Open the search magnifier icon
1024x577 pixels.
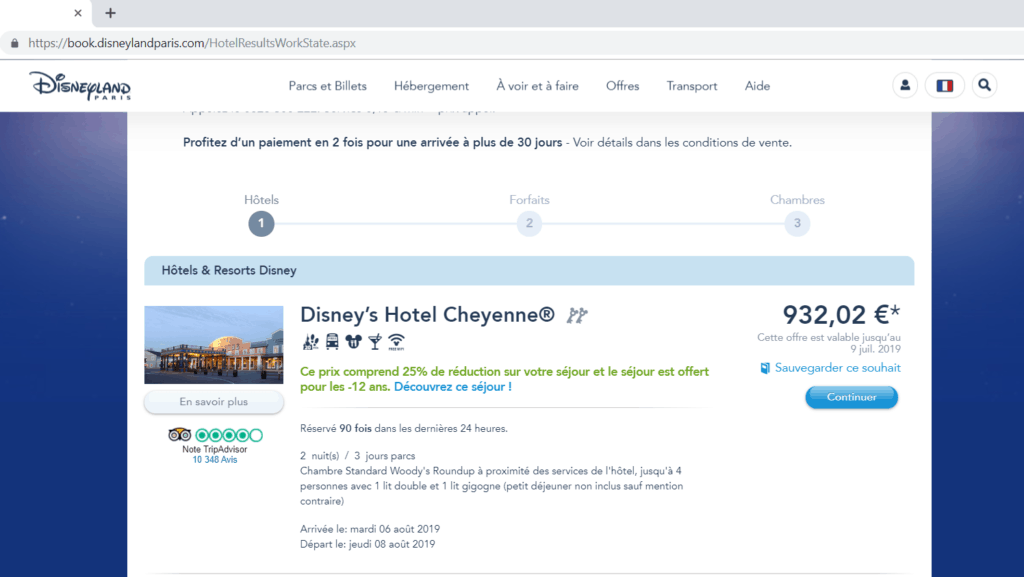click(x=984, y=86)
